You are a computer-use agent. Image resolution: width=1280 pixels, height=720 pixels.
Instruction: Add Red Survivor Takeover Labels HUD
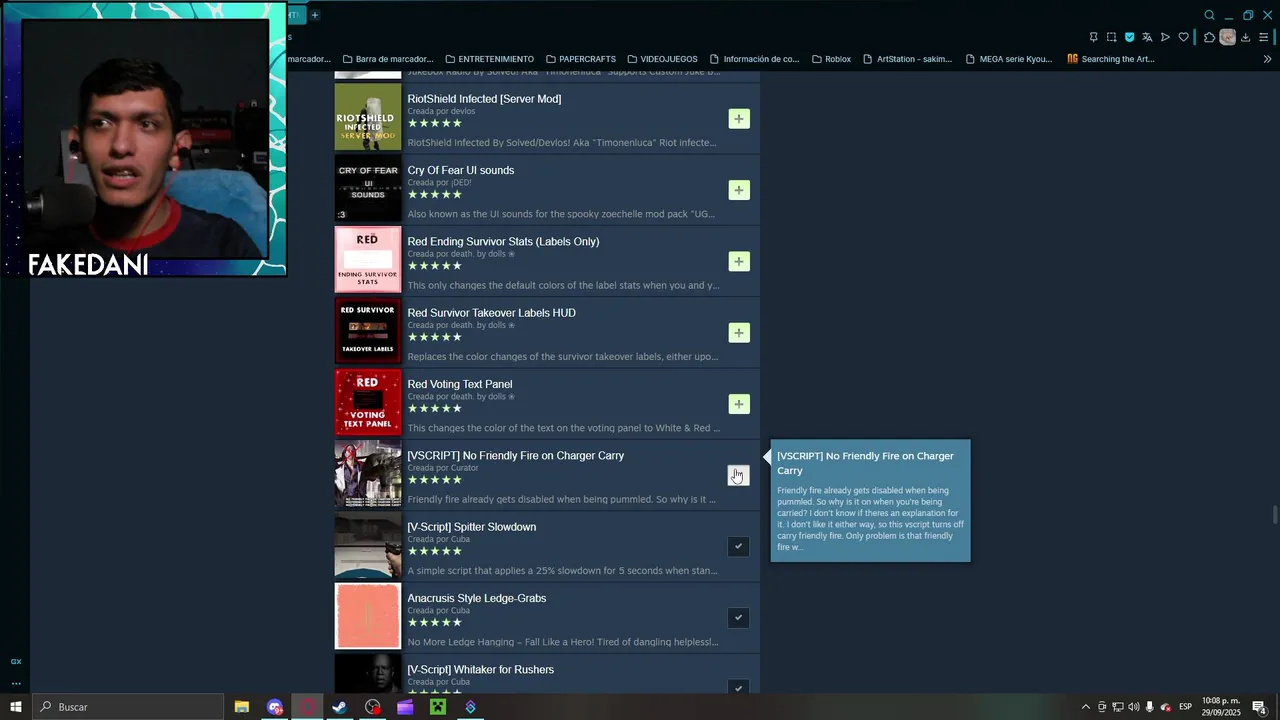[739, 333]
